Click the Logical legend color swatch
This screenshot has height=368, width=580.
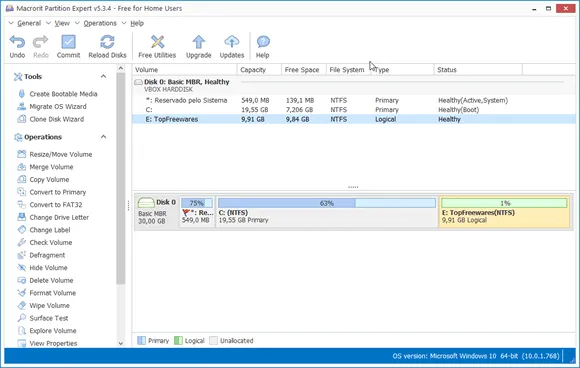tap(178, 340)
